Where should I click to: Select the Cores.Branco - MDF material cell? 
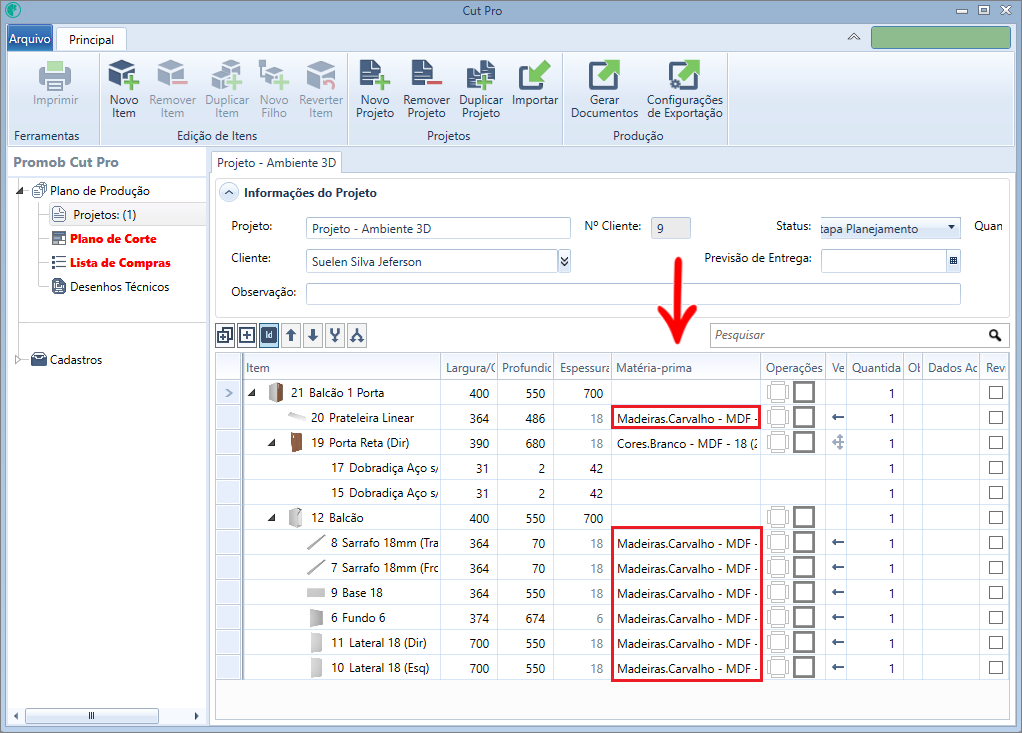click(686, 443)
